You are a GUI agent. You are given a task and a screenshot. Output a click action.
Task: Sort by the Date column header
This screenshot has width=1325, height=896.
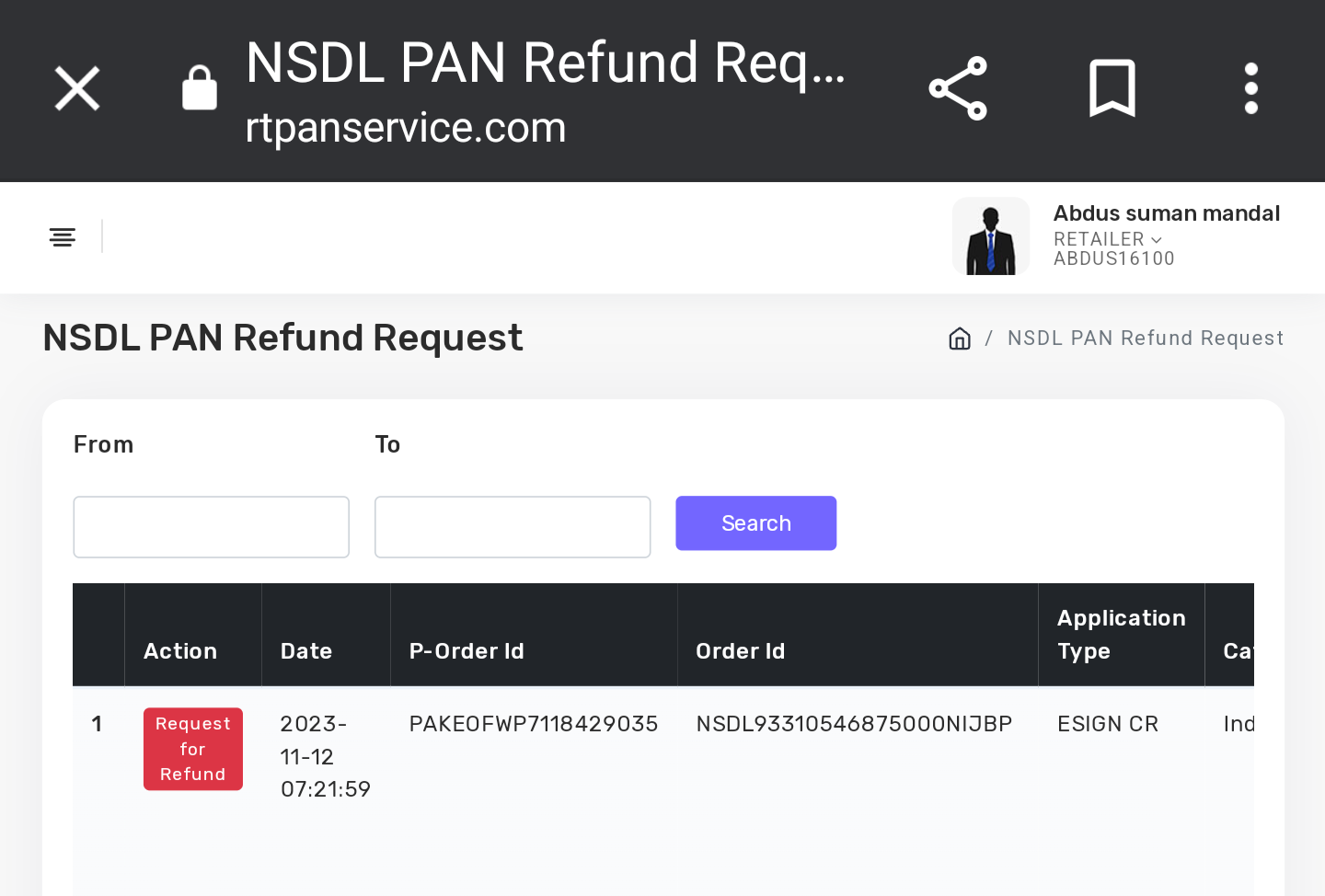click(306, 651)
